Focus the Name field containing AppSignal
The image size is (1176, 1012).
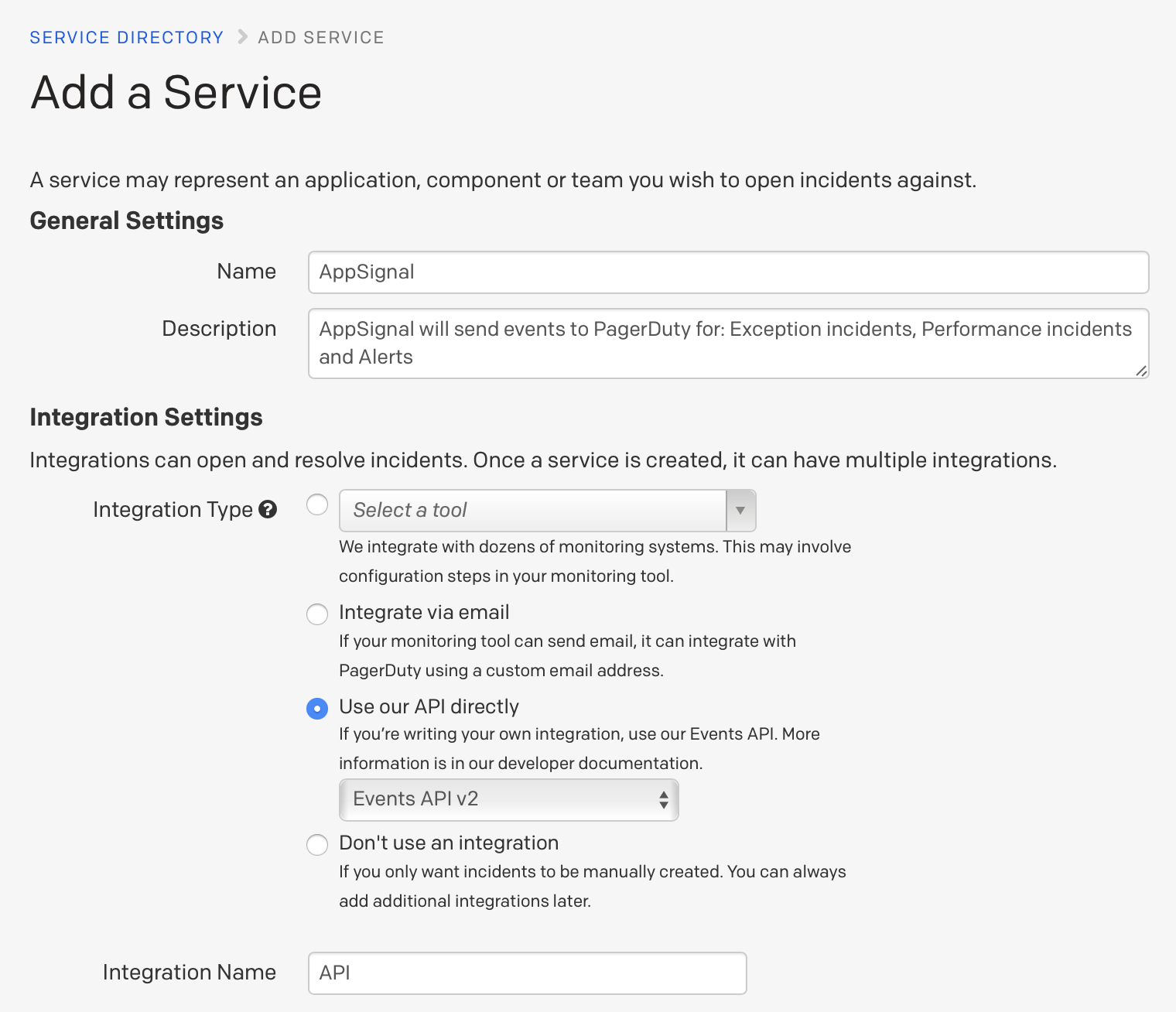pyautogui.click(x=727, y=272)
